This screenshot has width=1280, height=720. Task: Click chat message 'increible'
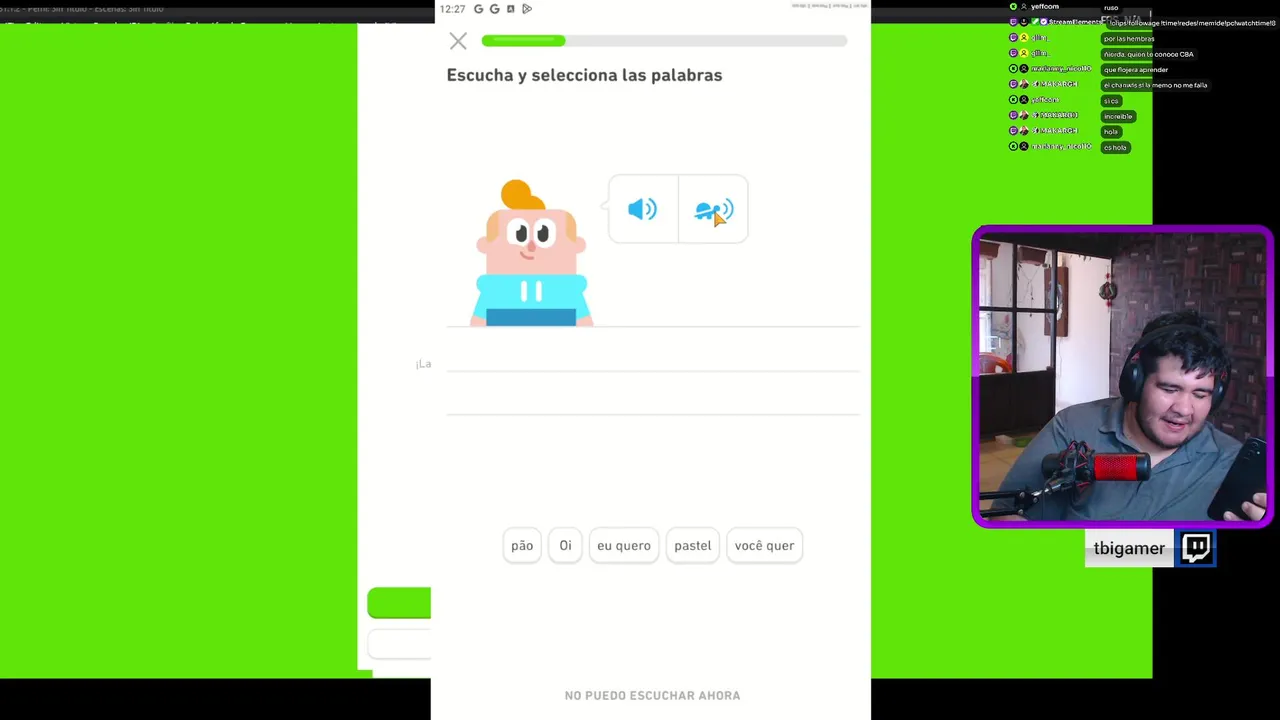click(1118, 116)
